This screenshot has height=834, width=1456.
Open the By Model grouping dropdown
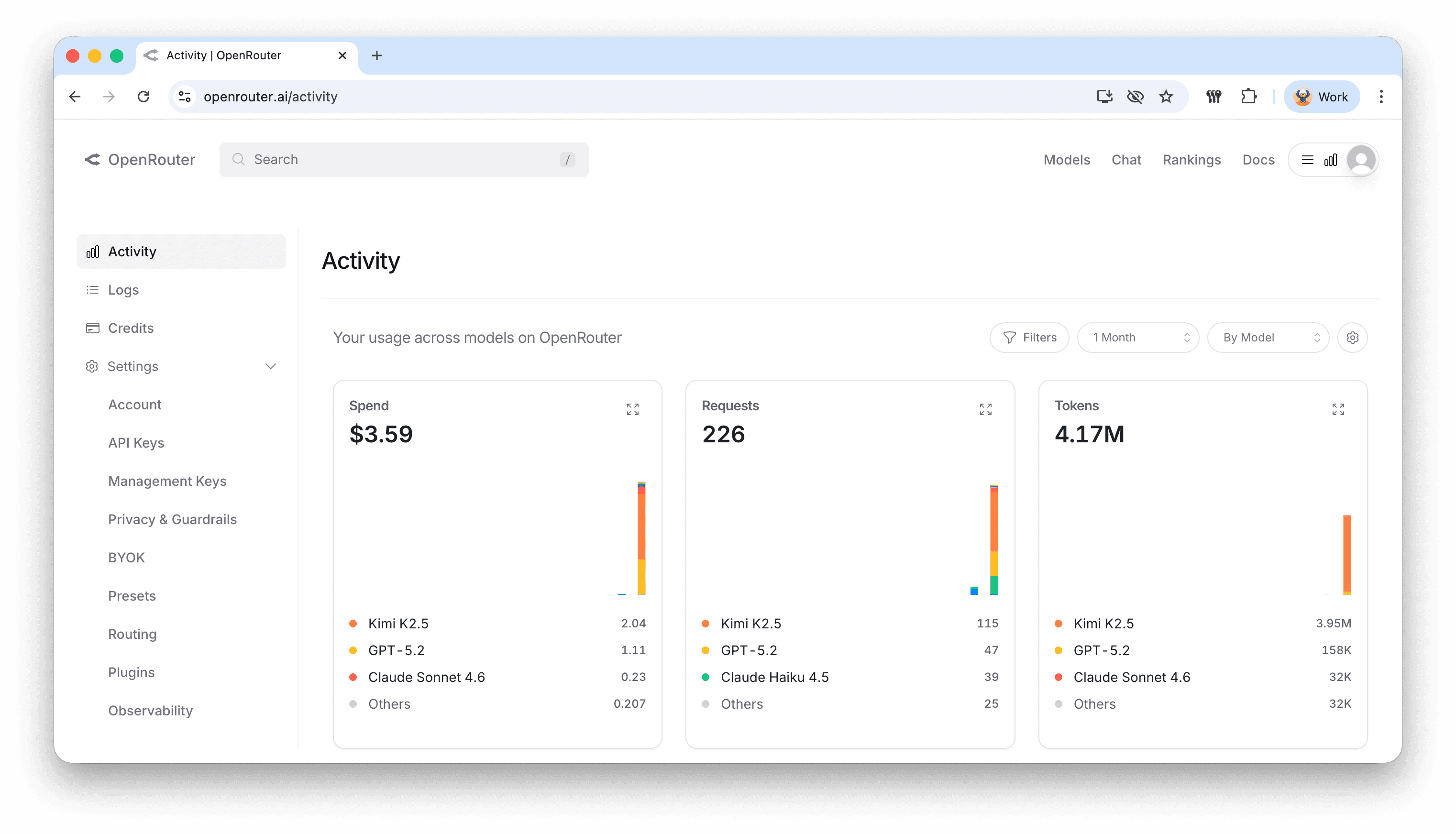1268,338
